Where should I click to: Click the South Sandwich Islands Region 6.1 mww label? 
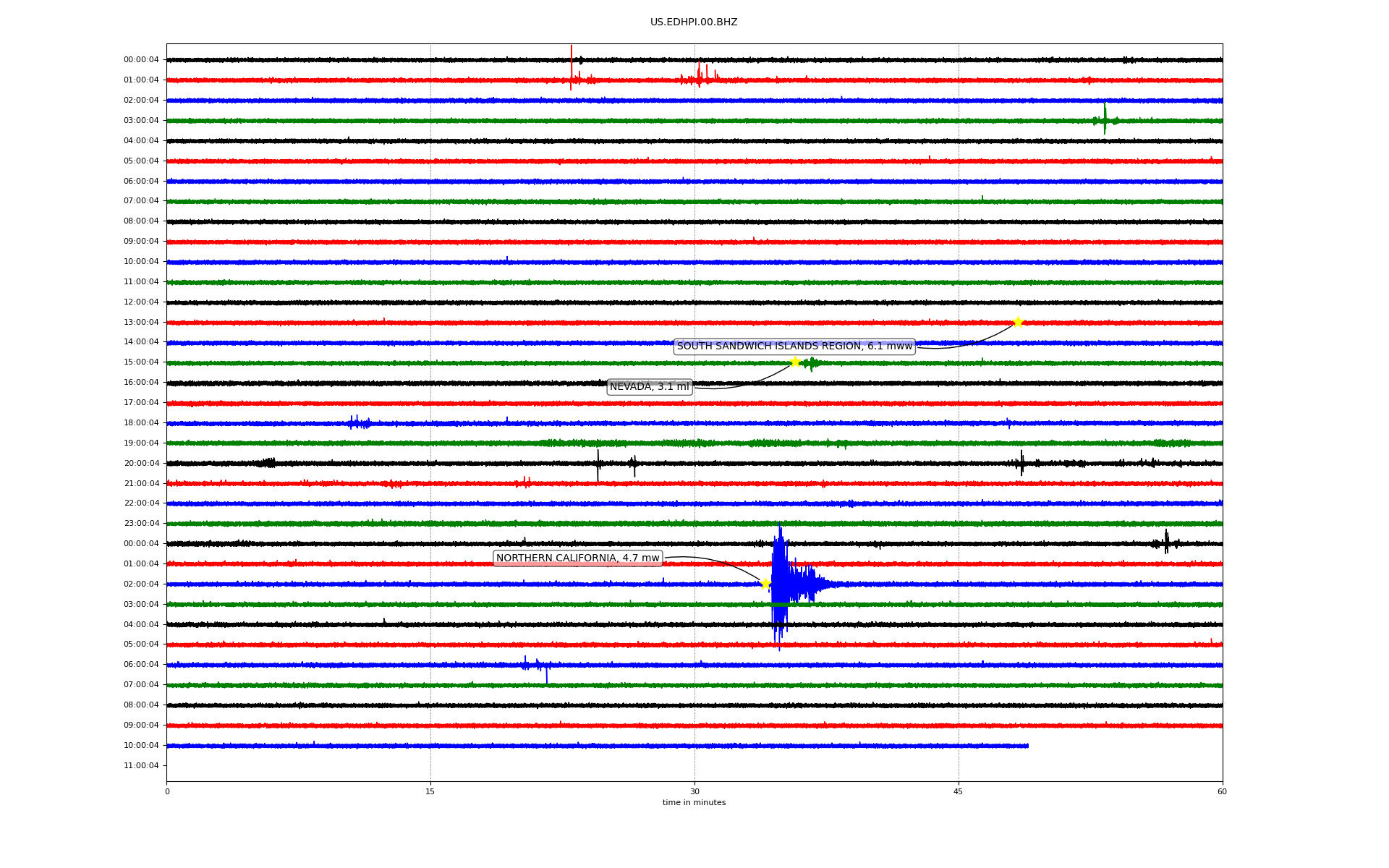(794, 346)
